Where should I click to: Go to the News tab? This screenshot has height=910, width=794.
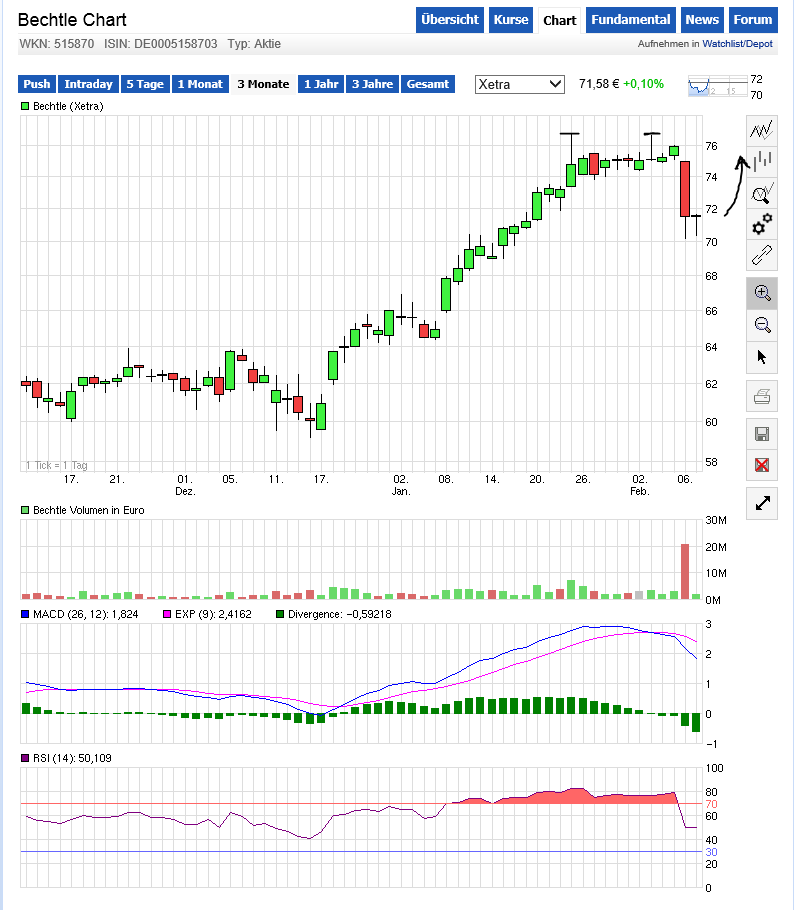[702, 20]
